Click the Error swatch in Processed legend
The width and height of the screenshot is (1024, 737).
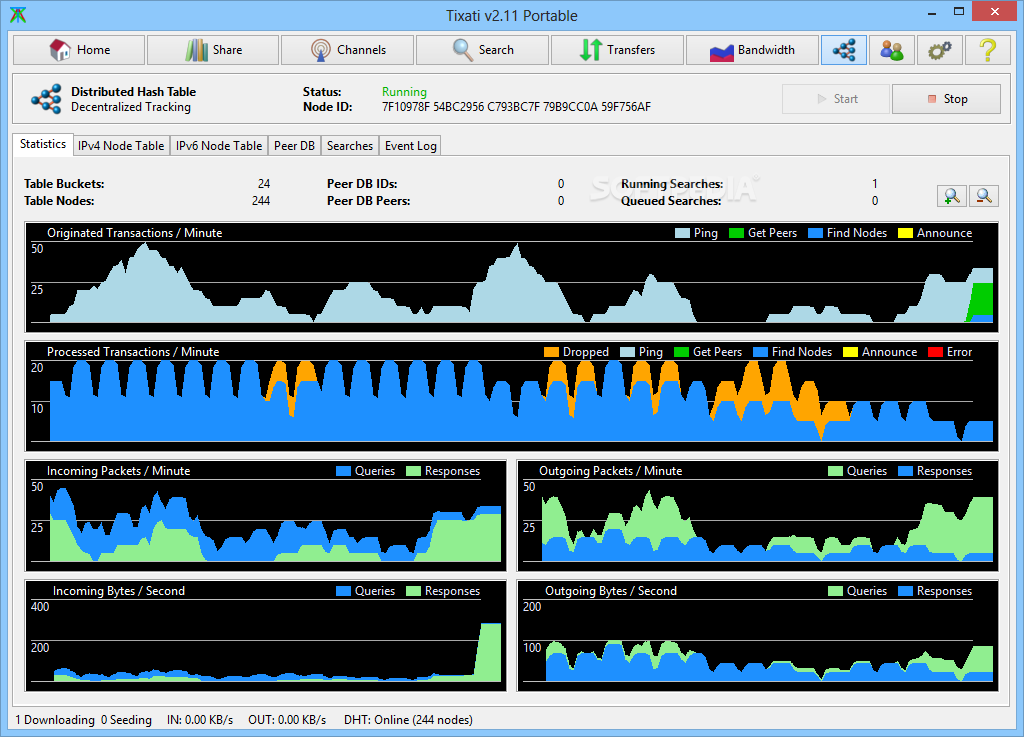pos(935,352)
